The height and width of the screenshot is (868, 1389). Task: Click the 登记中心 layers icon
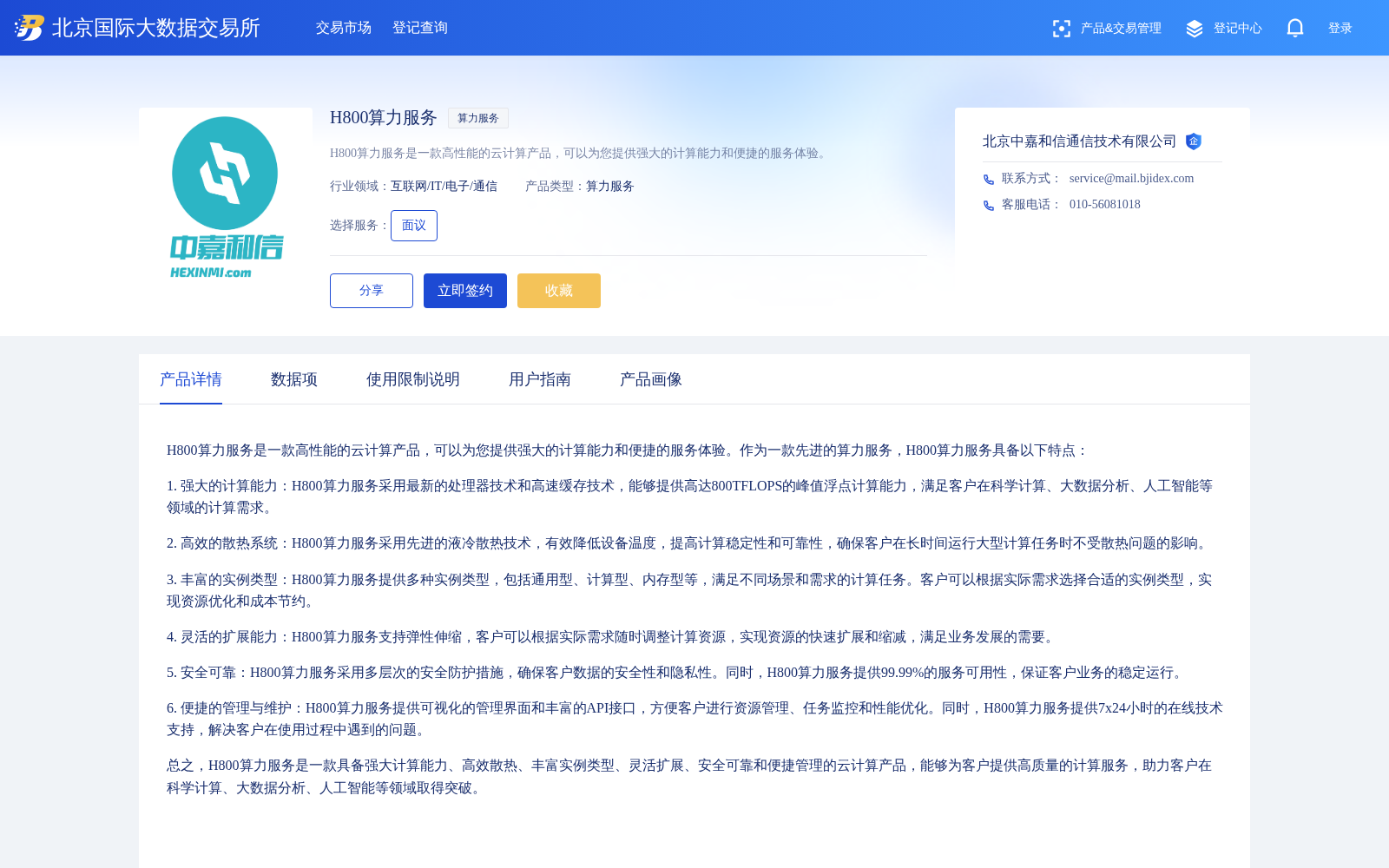(x=1195, y=29)
